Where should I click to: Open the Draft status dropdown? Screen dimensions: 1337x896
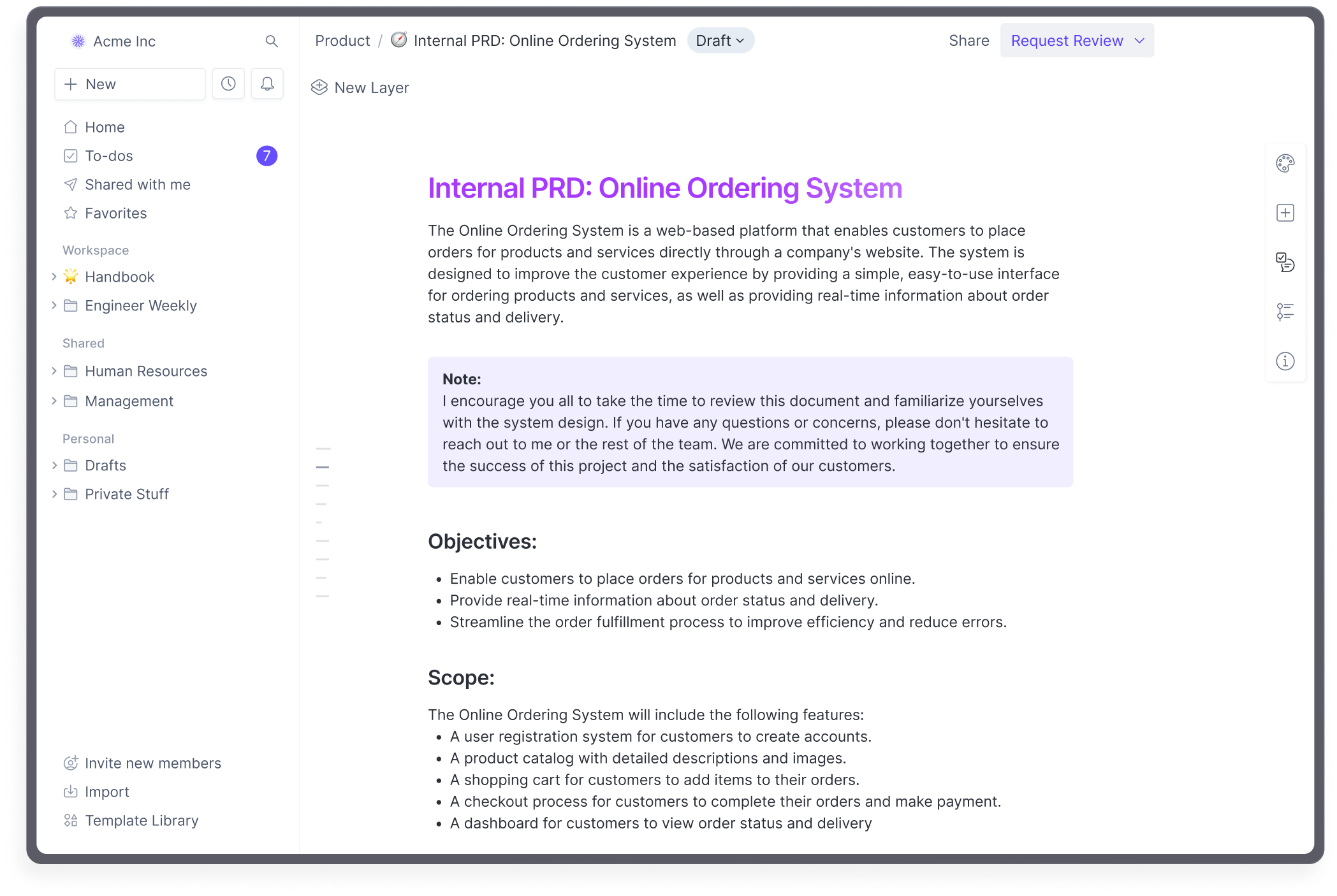[x=720, y=41]
